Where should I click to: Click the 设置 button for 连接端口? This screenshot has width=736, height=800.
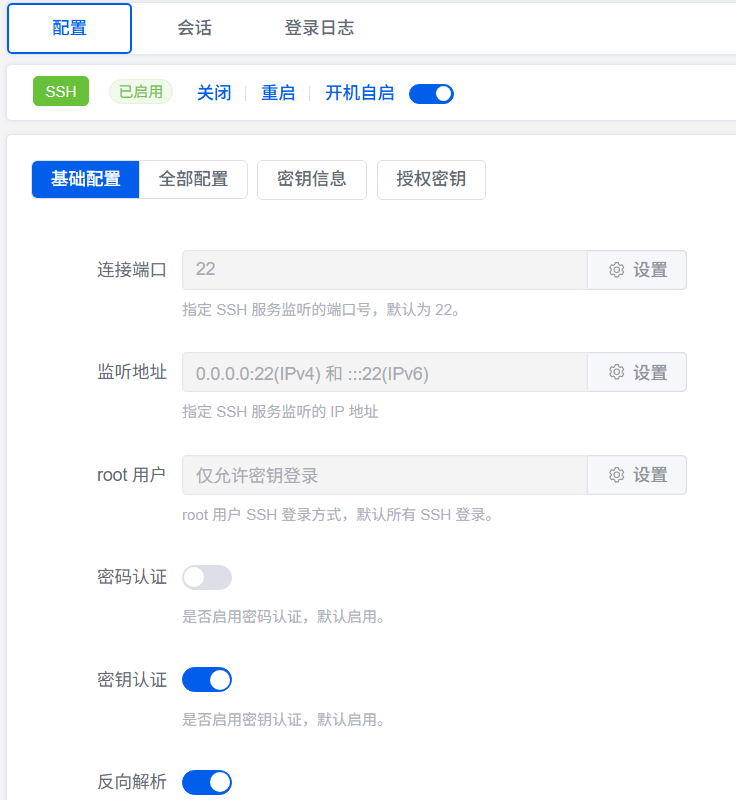click(637, 270)
